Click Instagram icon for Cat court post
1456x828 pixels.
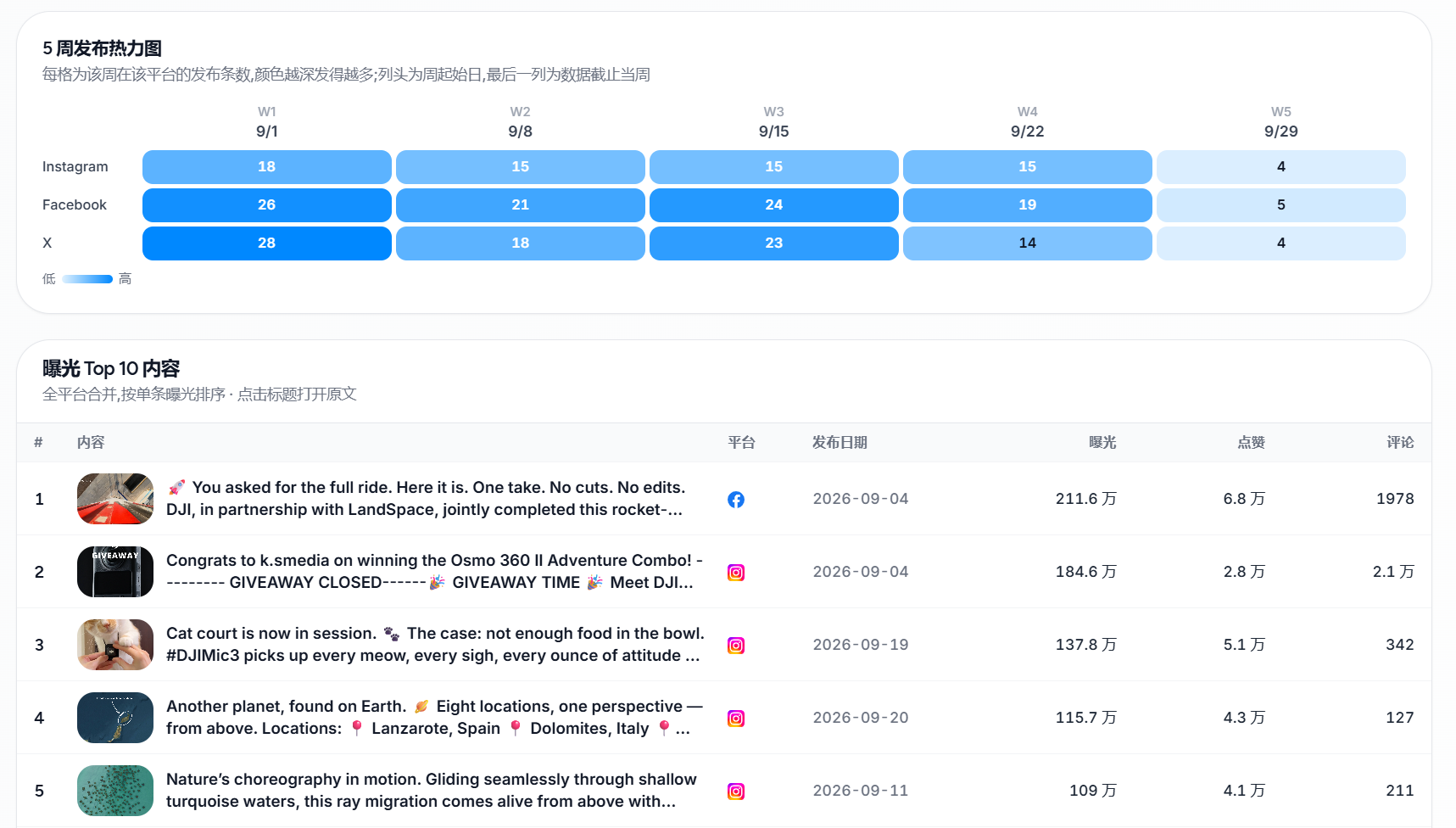pos(736,646)
